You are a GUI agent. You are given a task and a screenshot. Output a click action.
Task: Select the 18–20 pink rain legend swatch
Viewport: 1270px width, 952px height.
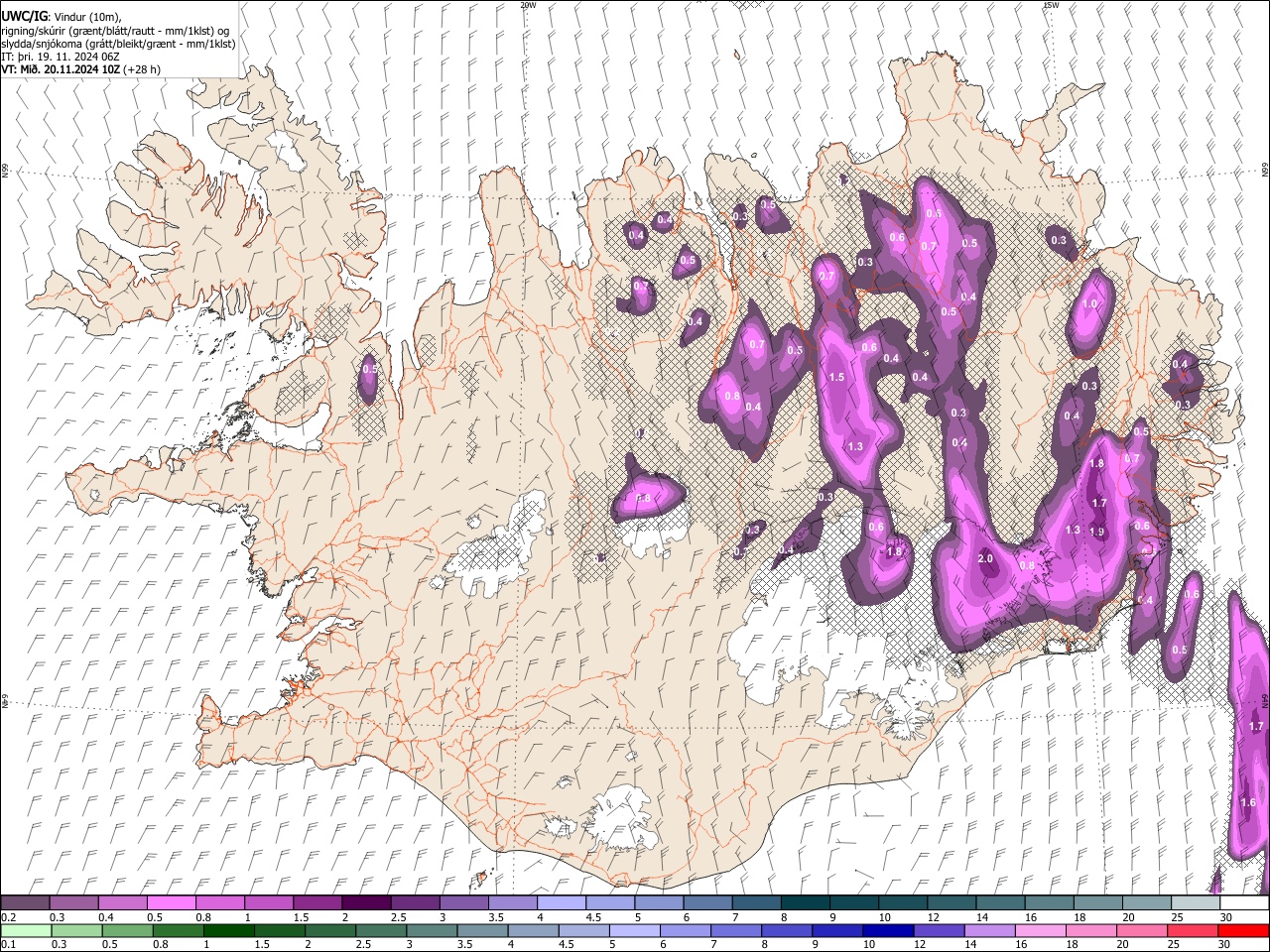1089,930
